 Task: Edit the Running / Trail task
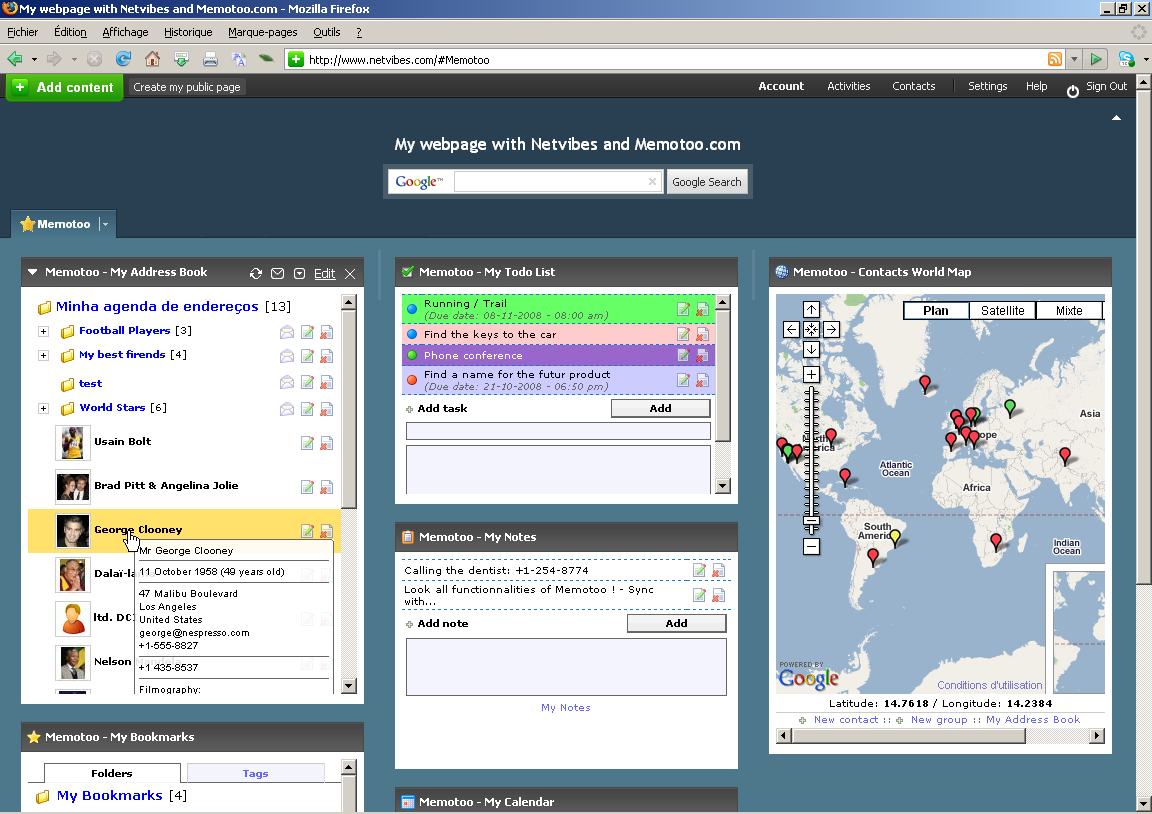683,309
